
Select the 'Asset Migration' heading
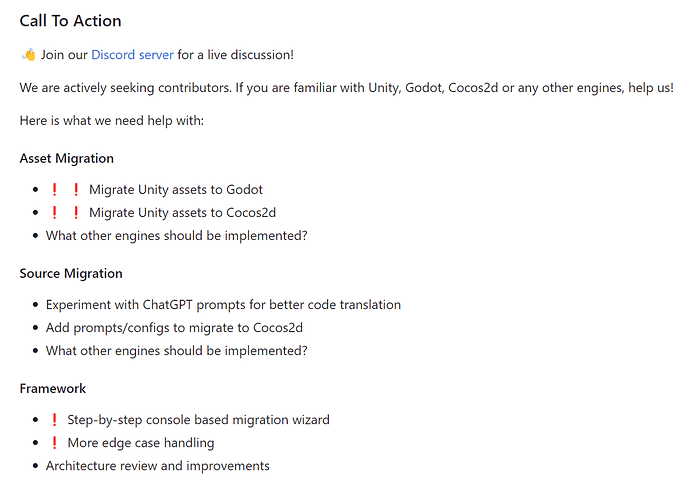(x=67, y=158)
